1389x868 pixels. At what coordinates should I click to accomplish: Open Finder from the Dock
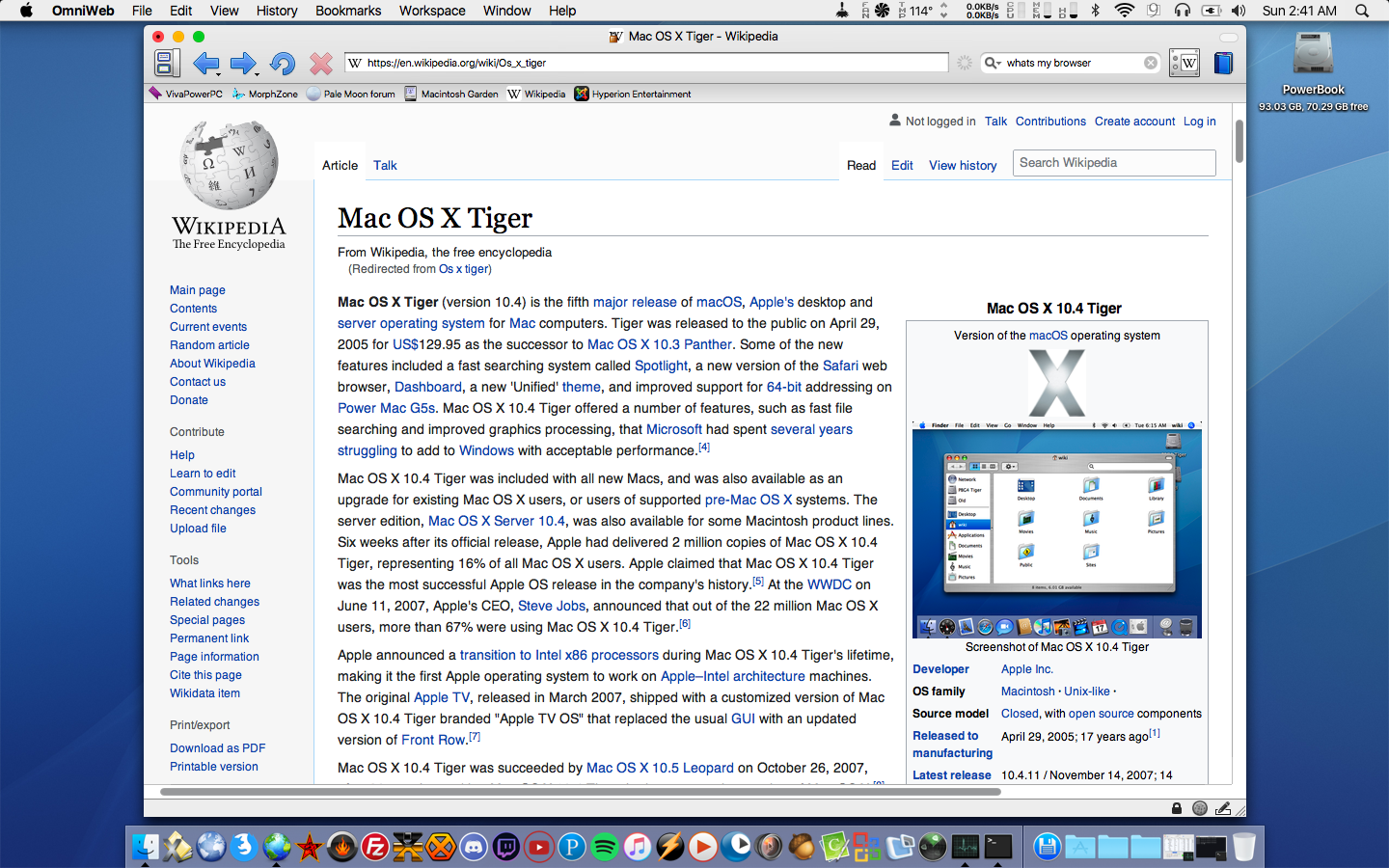(x=145, y=847)
